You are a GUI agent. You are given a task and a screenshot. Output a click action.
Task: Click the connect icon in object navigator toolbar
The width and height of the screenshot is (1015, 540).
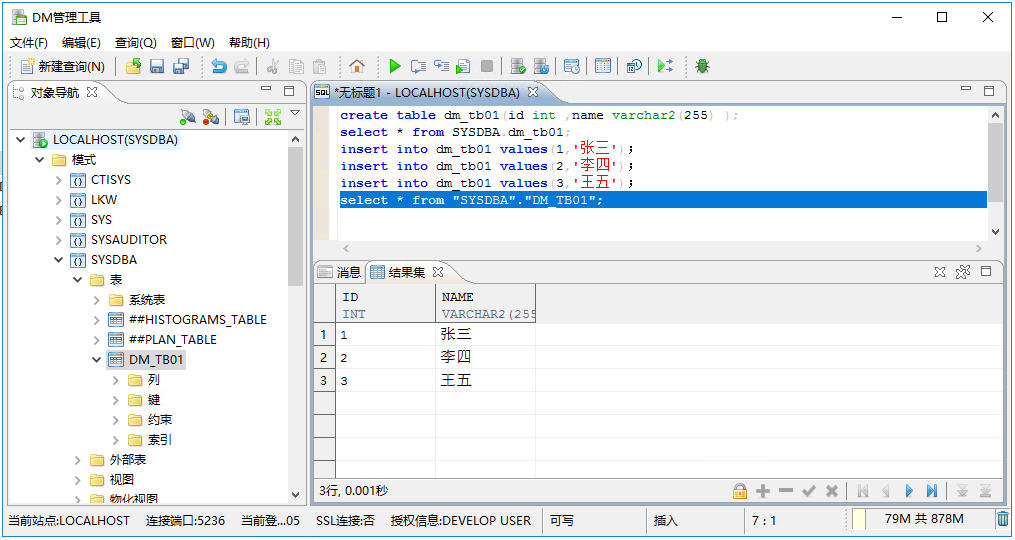click(188, 117)
